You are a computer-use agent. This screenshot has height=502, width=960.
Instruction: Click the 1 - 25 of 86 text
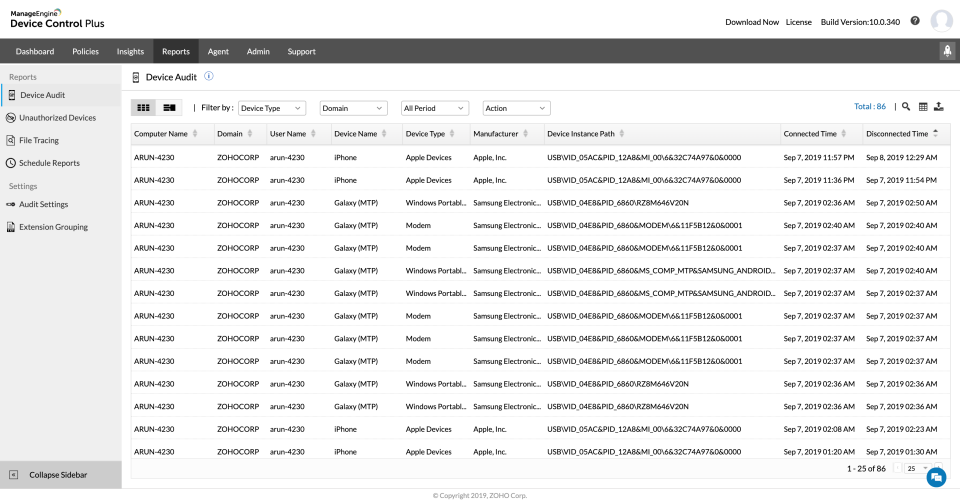tap(866, 469)
